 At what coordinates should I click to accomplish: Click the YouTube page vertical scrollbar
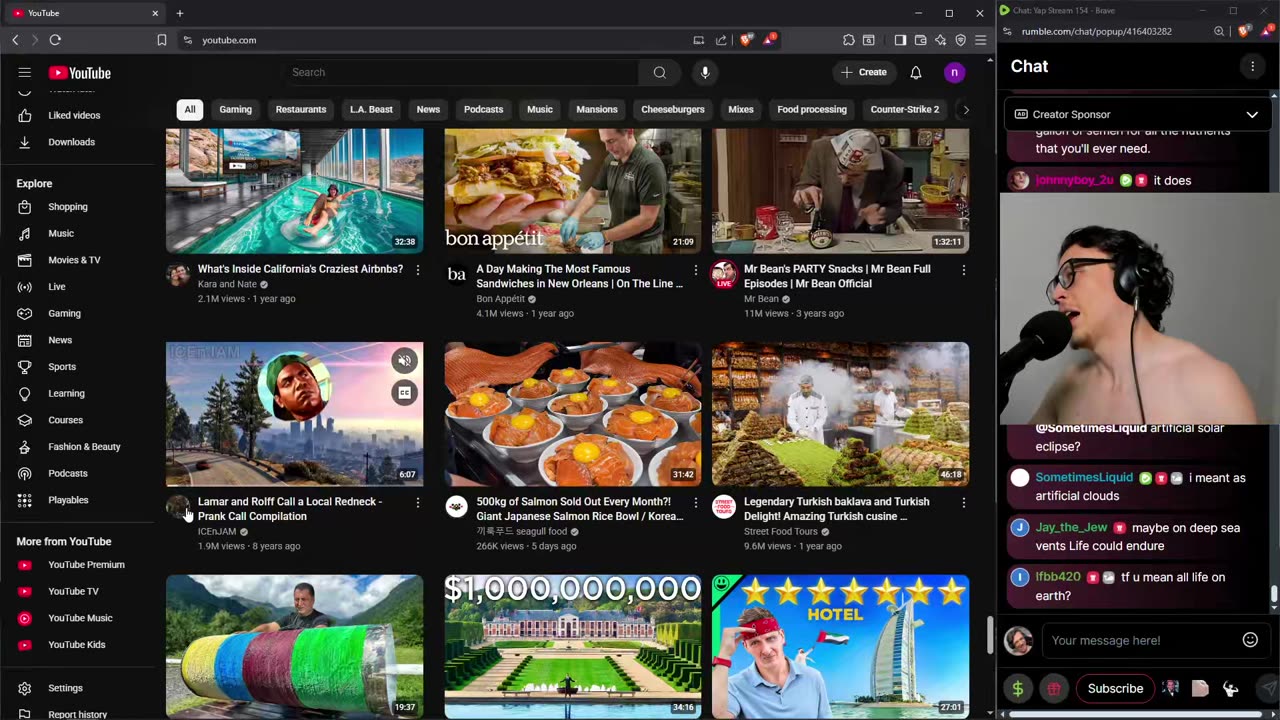(x=990, y=635)
